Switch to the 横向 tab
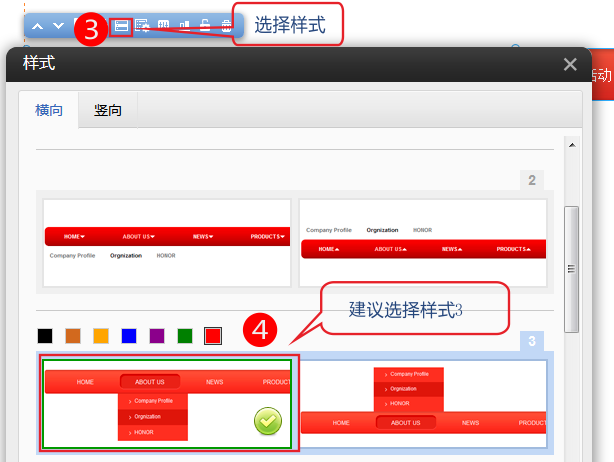 point(49,110)
